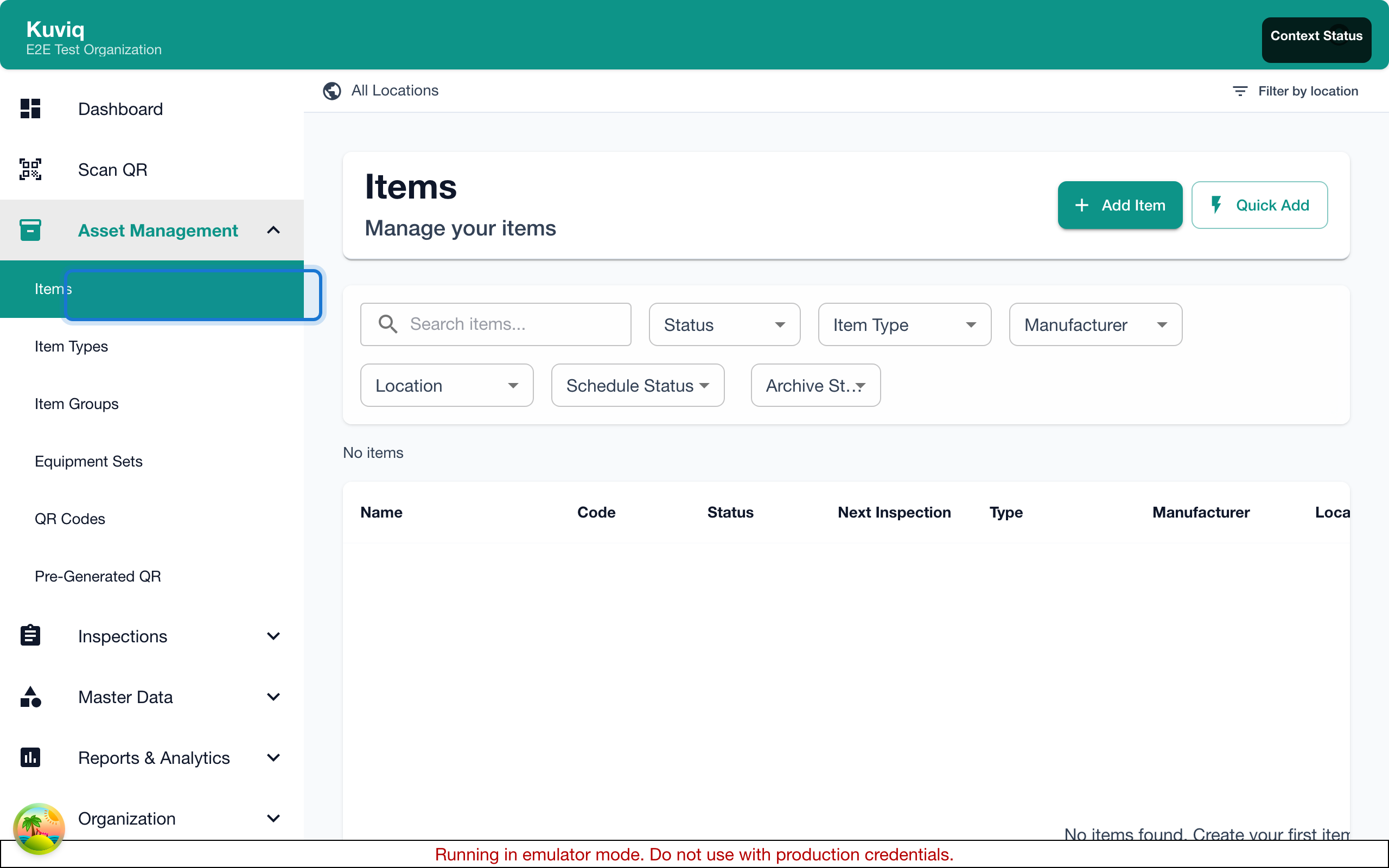Click the Dashboard grid icon
The height and width of the screenshot is (868, 1389).
click(x=30, y=108)
